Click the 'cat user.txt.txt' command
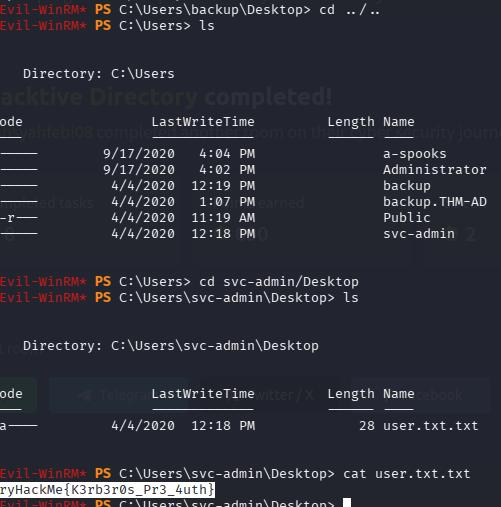The image size is (501, 507). 407,474
